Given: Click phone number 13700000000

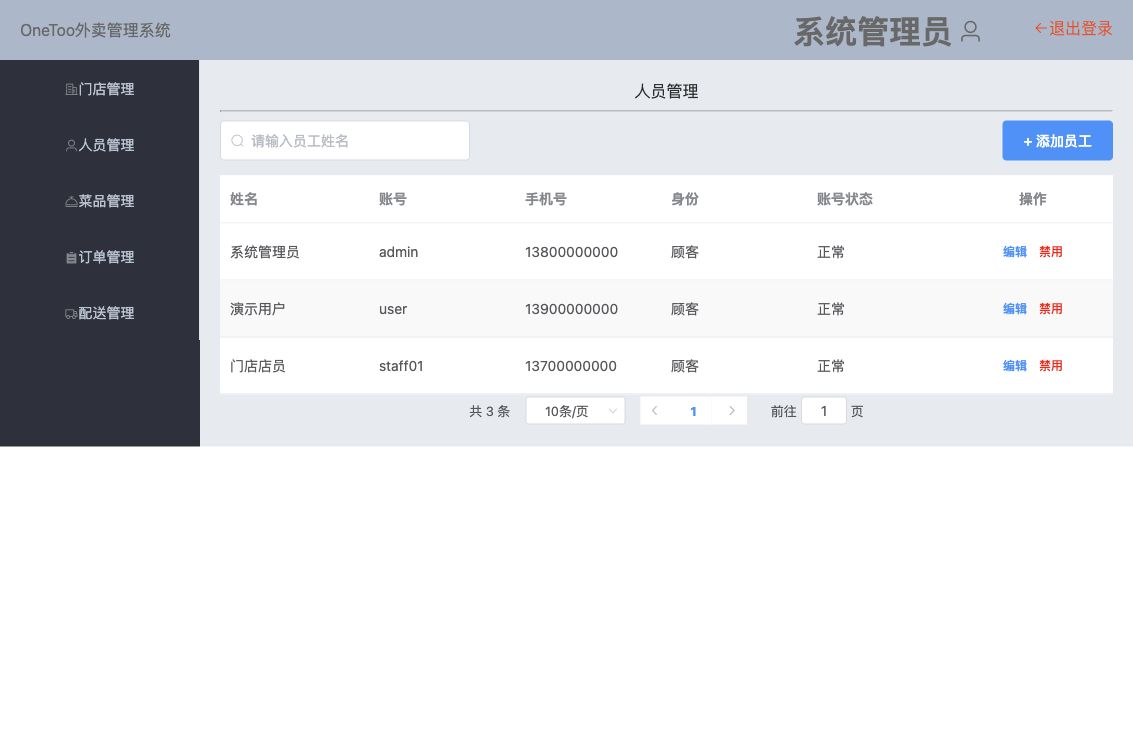Looking at the screenshot, I should (571, 367).
